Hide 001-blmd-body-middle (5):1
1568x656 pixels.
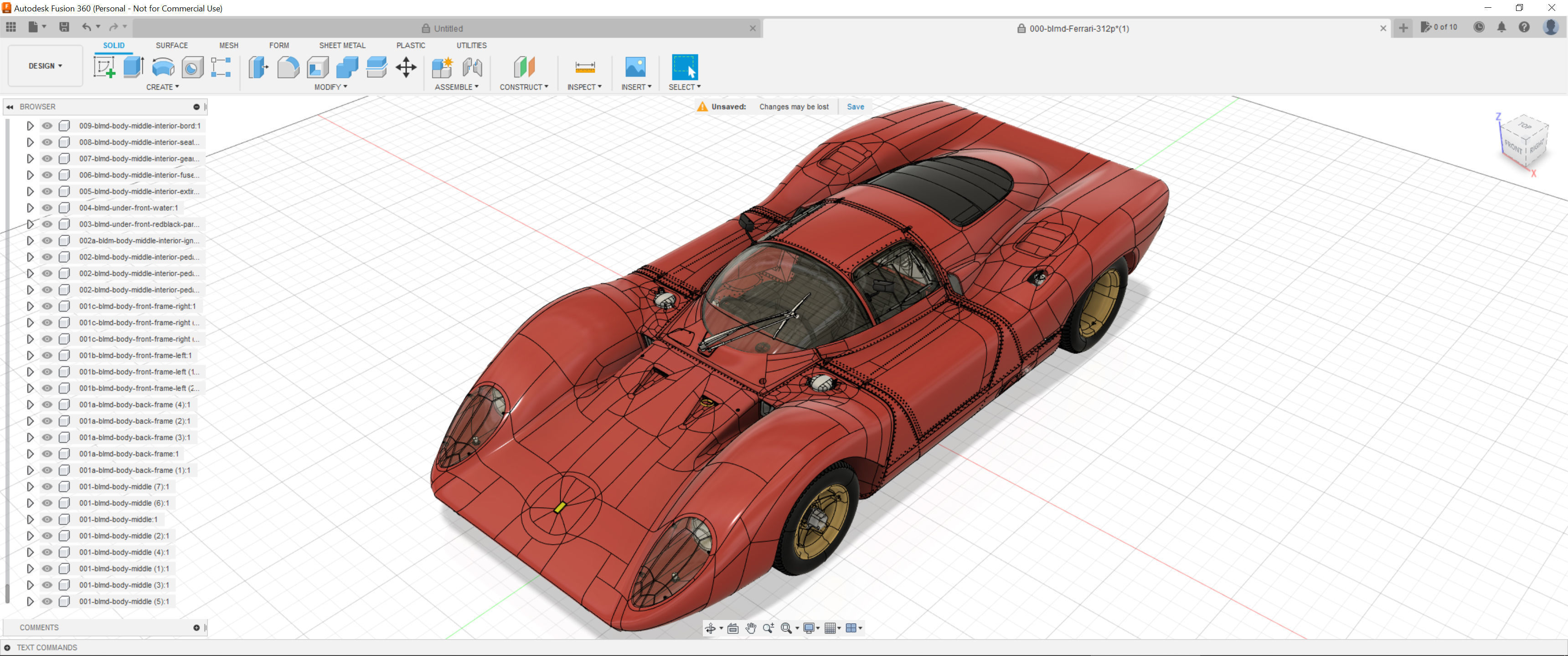(x=47, y=601)
